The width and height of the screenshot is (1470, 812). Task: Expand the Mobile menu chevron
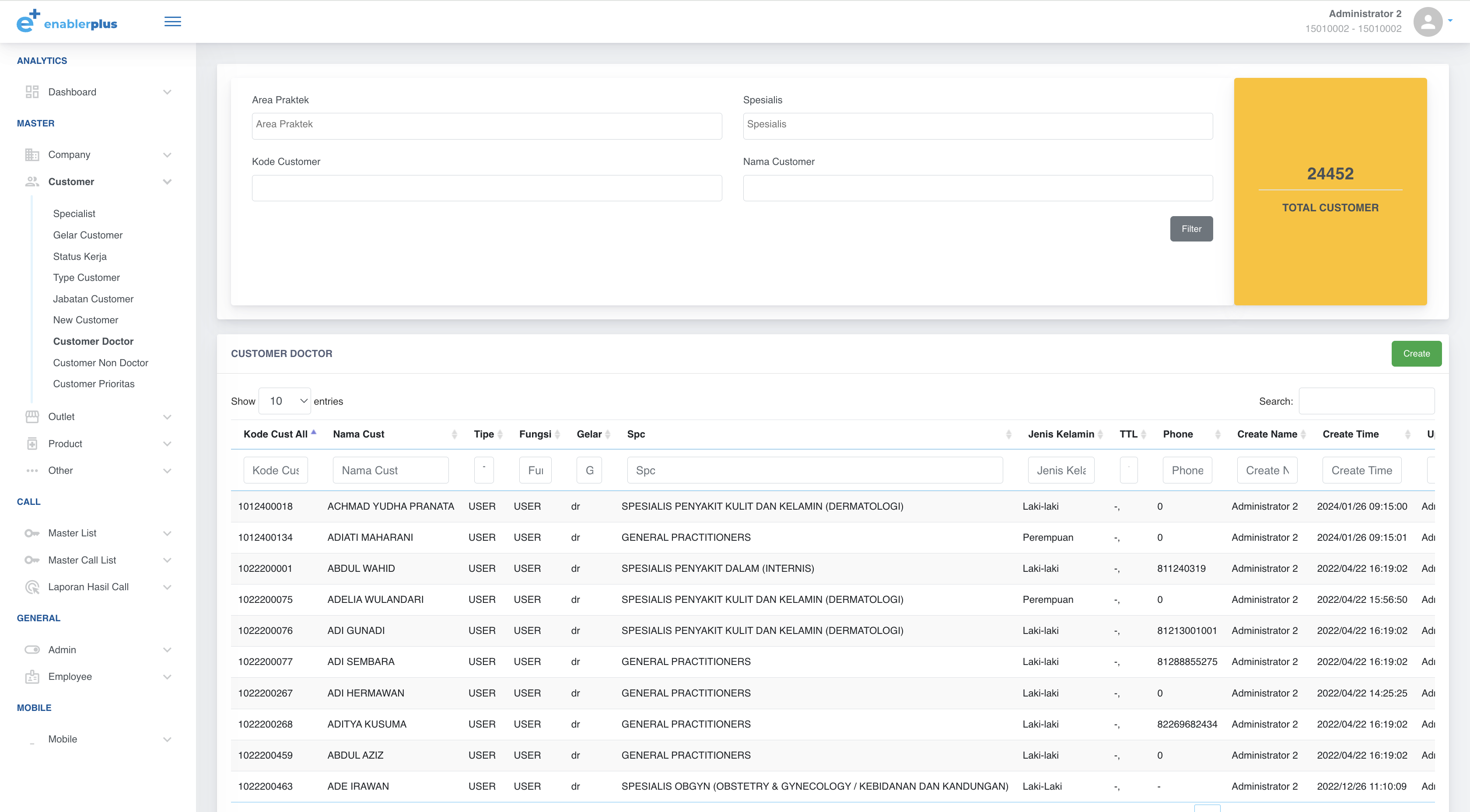coord(167,739)
